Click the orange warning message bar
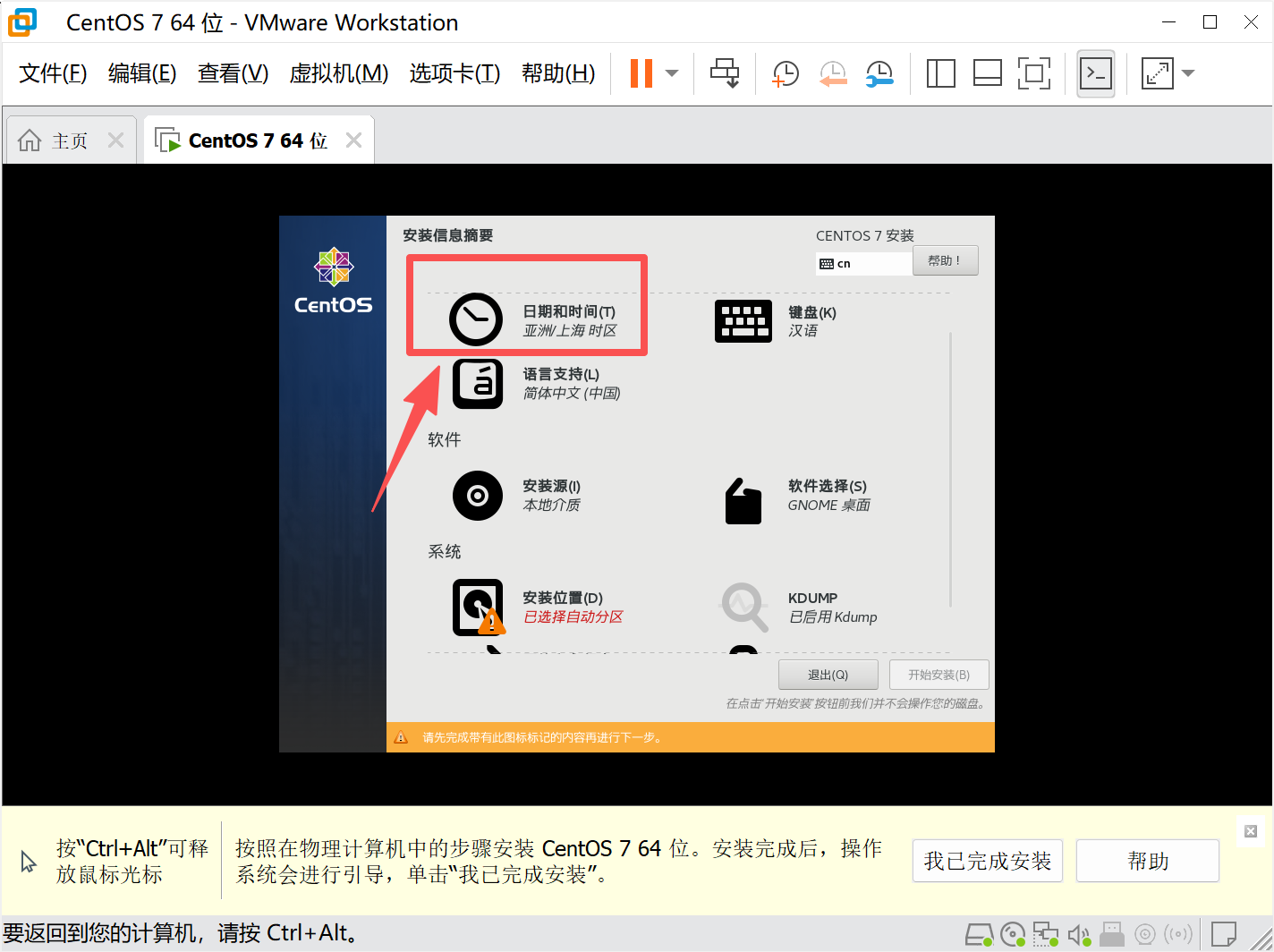1274x952 pixels. coord(691,737)
